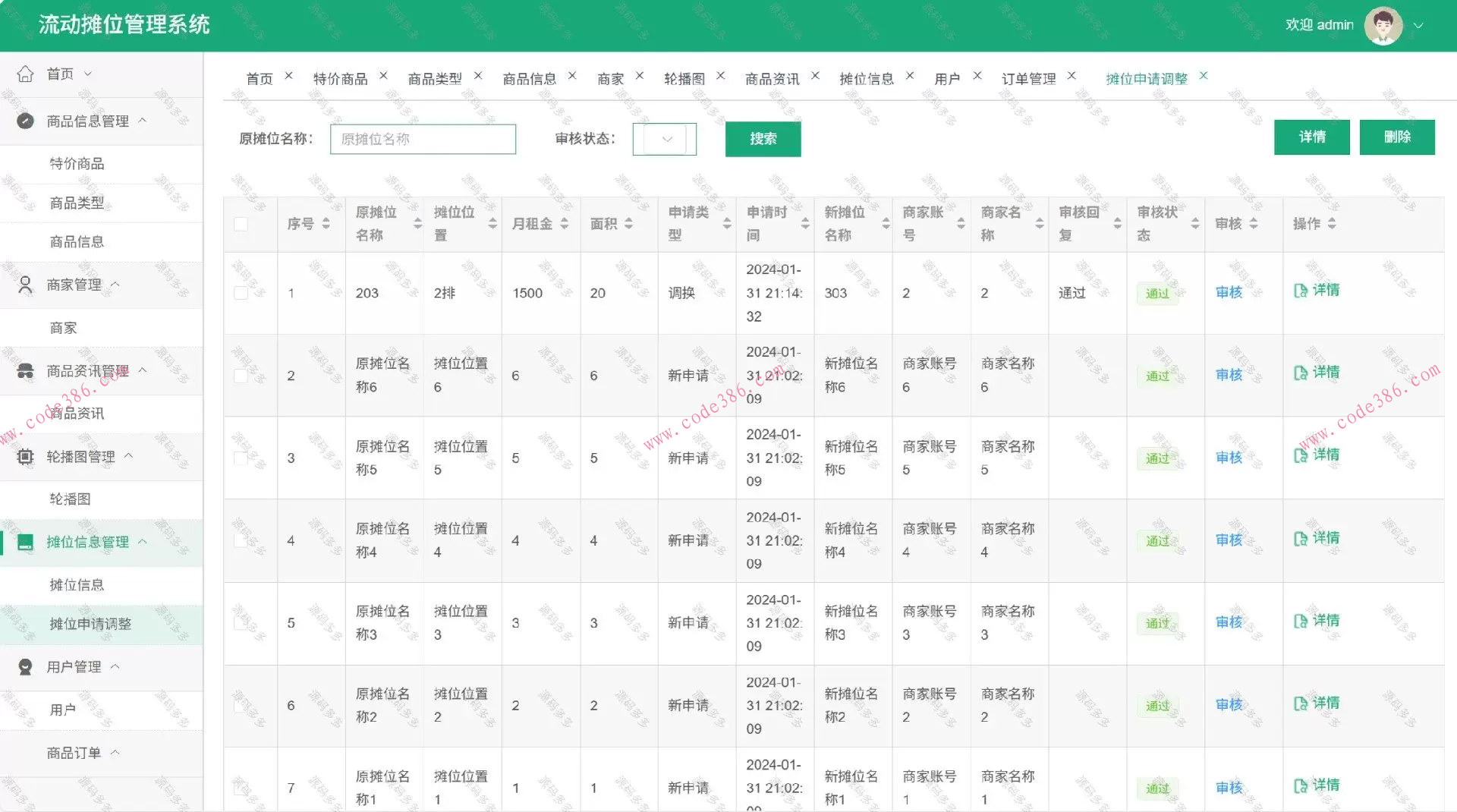The image size is (1457, 812).
Task: Click the 摊位信息管理 panel icon
Action: click(25, 542)
